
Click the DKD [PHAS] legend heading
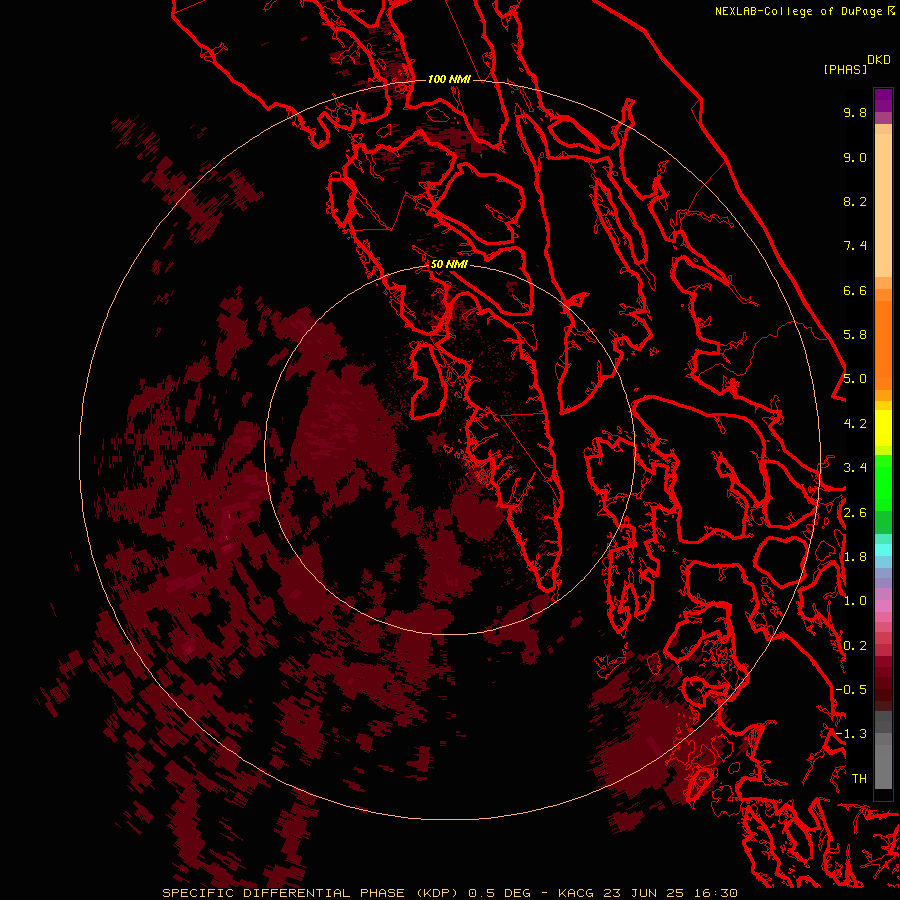pos(856,64)
